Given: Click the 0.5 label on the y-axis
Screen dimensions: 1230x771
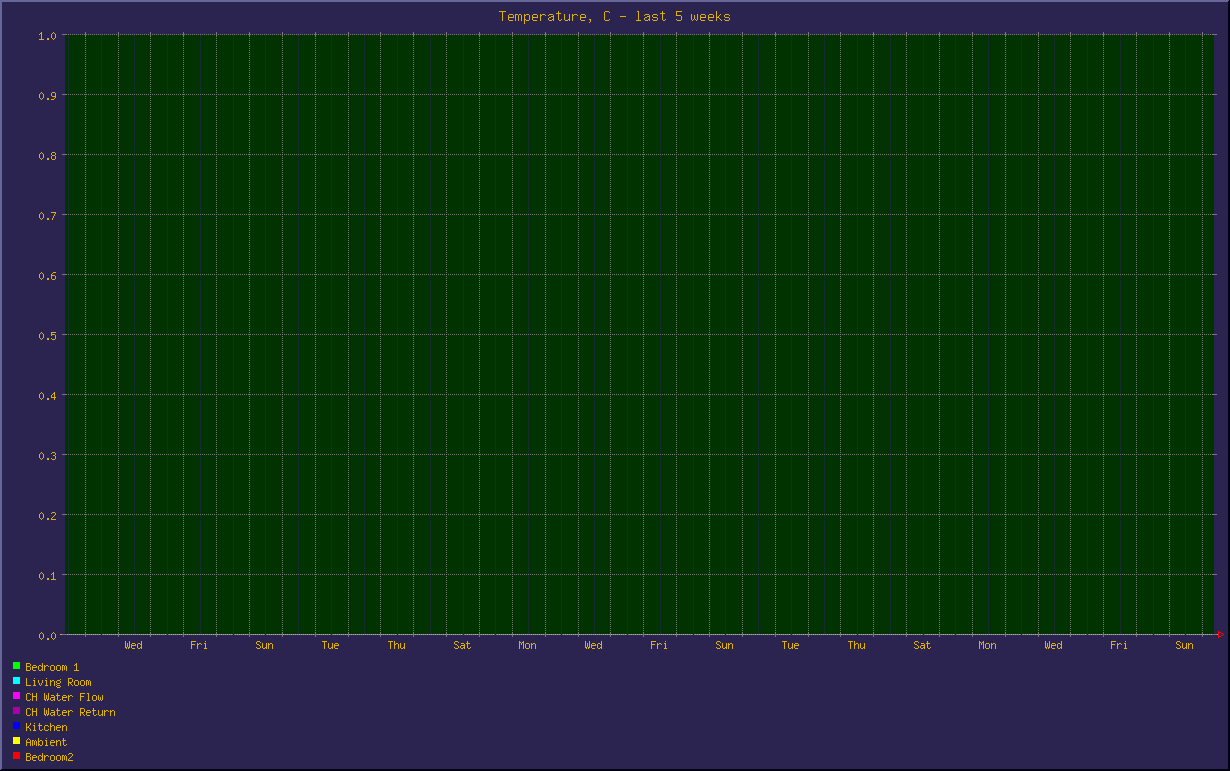Looking at the screenshot, I should point(46,335).
